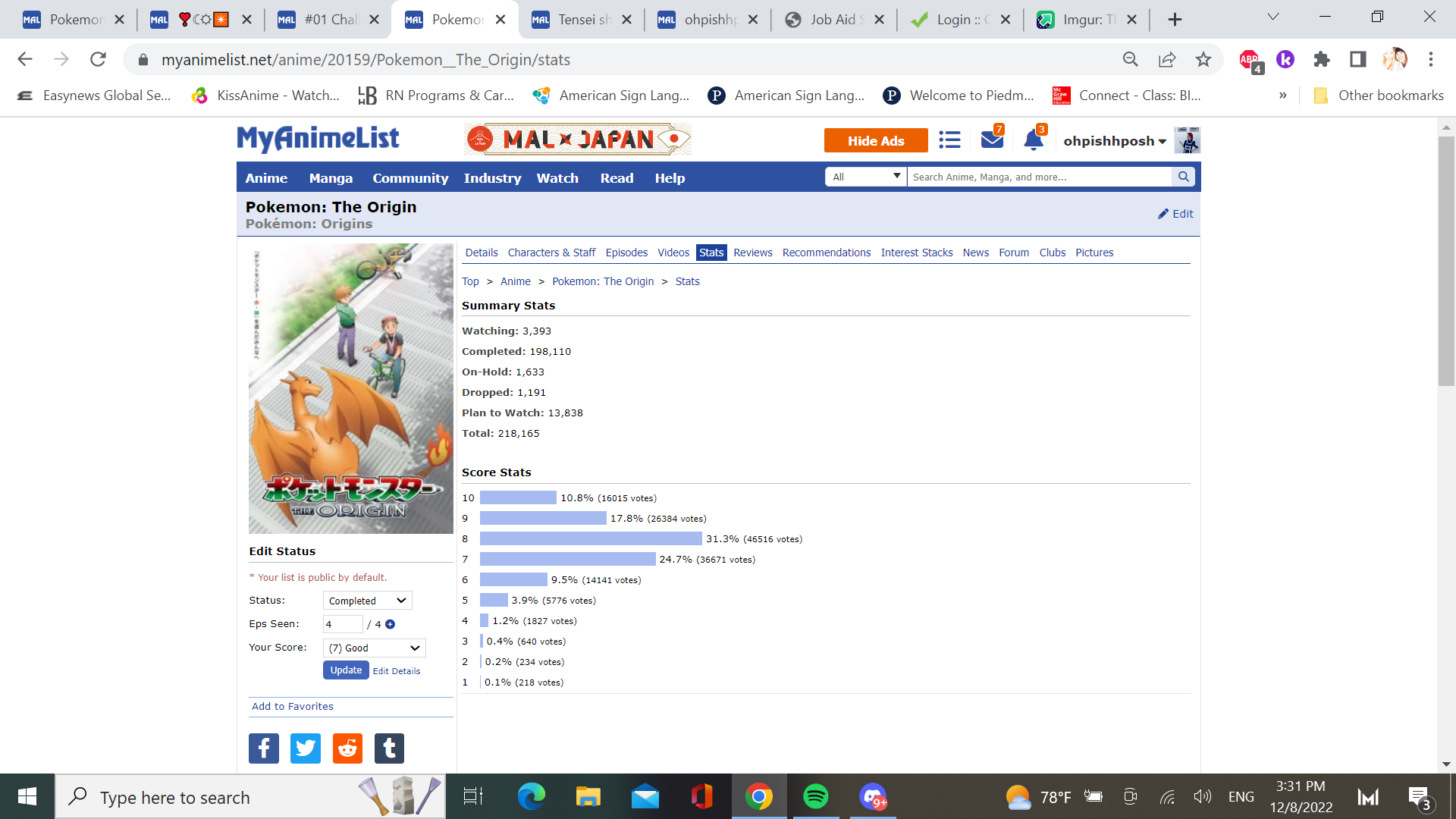
Task: Click the MAL x JAPAN banner
Action: (x=578, y=140)
